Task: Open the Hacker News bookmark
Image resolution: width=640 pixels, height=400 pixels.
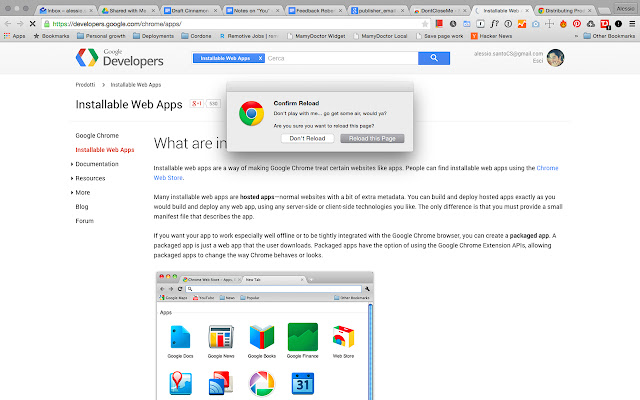Action: [x=491, y=36]
